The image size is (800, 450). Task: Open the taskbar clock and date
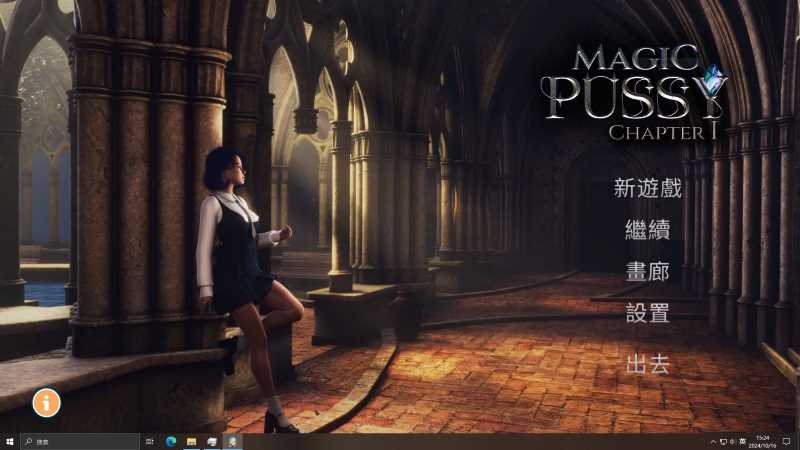click(762, 442)
